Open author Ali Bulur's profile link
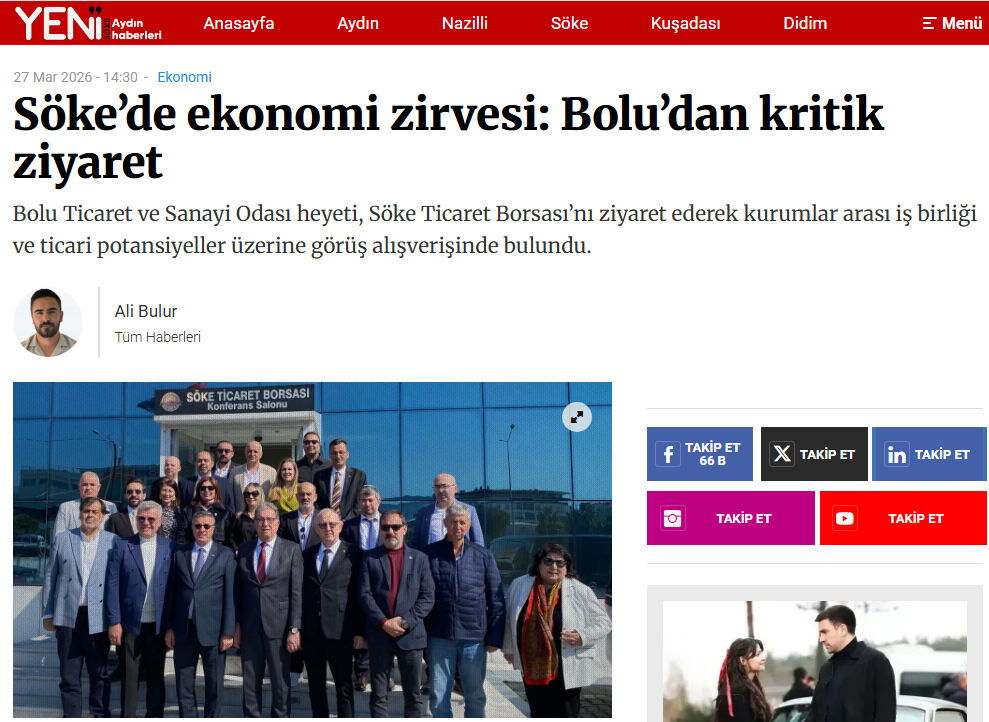 (146, 311)
